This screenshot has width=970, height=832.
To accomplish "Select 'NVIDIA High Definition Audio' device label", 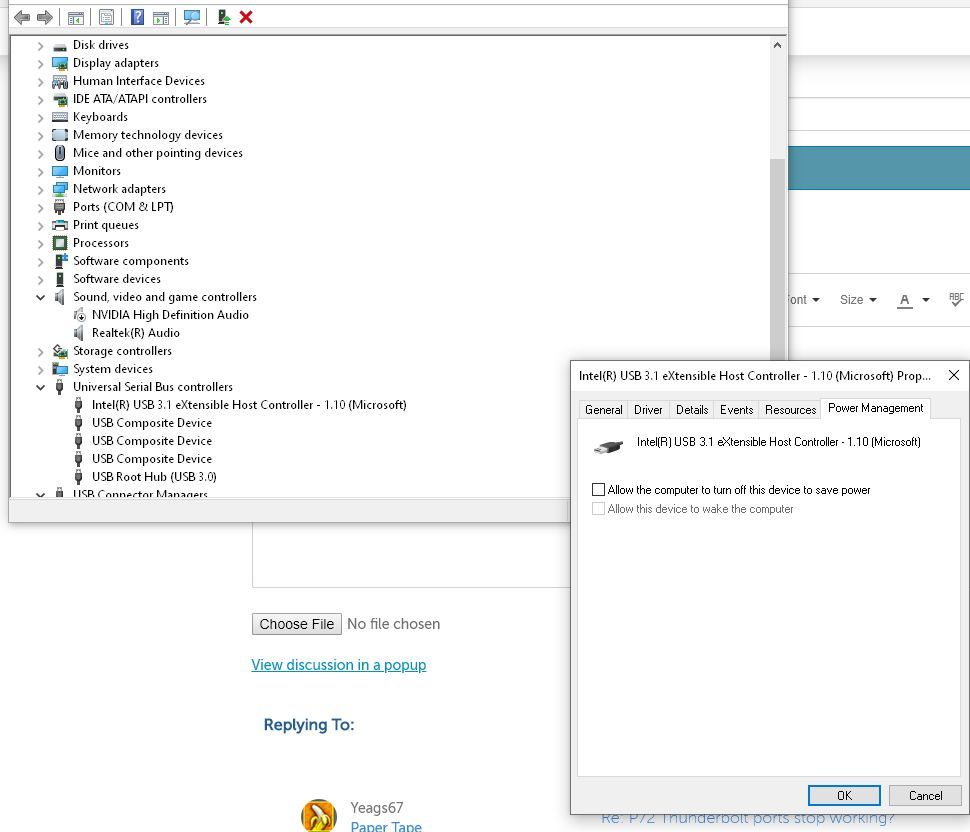I will coord(170,315).
